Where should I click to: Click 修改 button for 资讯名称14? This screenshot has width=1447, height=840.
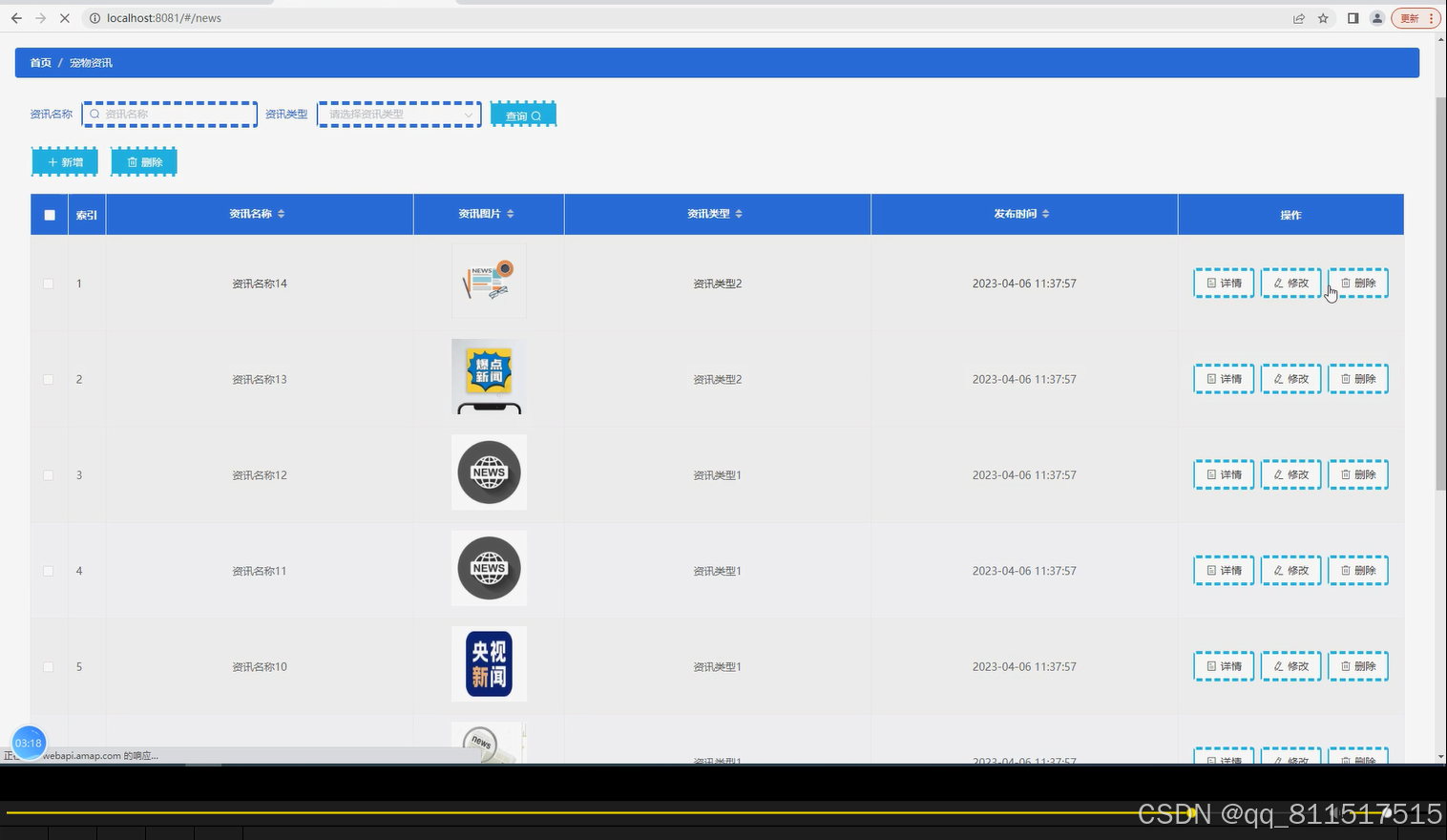pyautogui.click(x=1291, y=283)
